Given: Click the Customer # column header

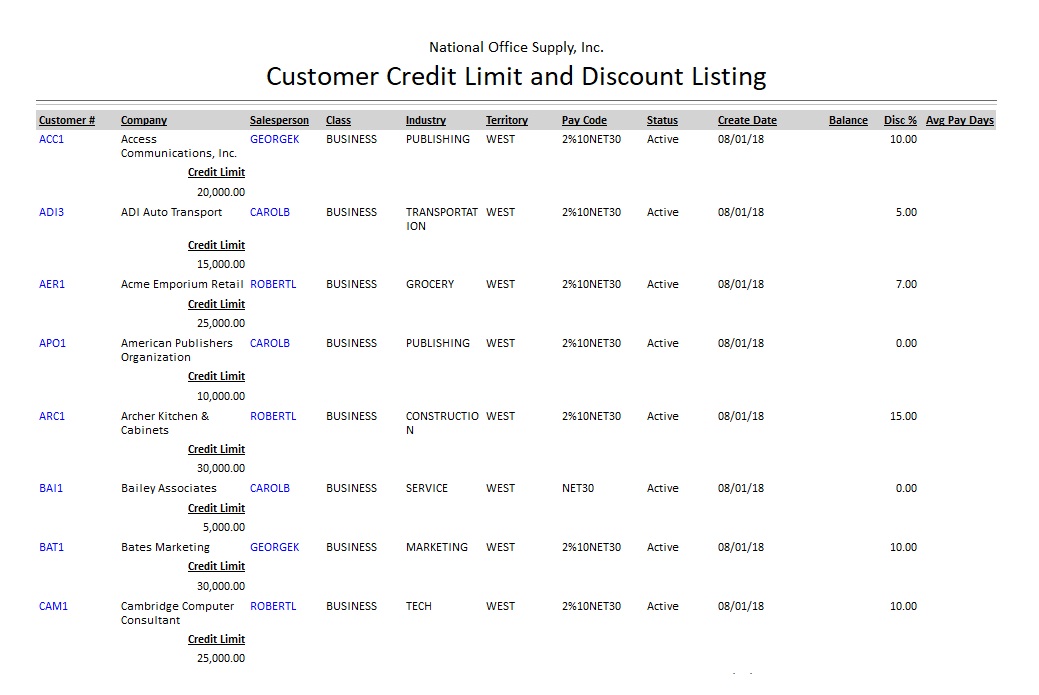Looking at the screenshot, I should [x=67, y=121].
